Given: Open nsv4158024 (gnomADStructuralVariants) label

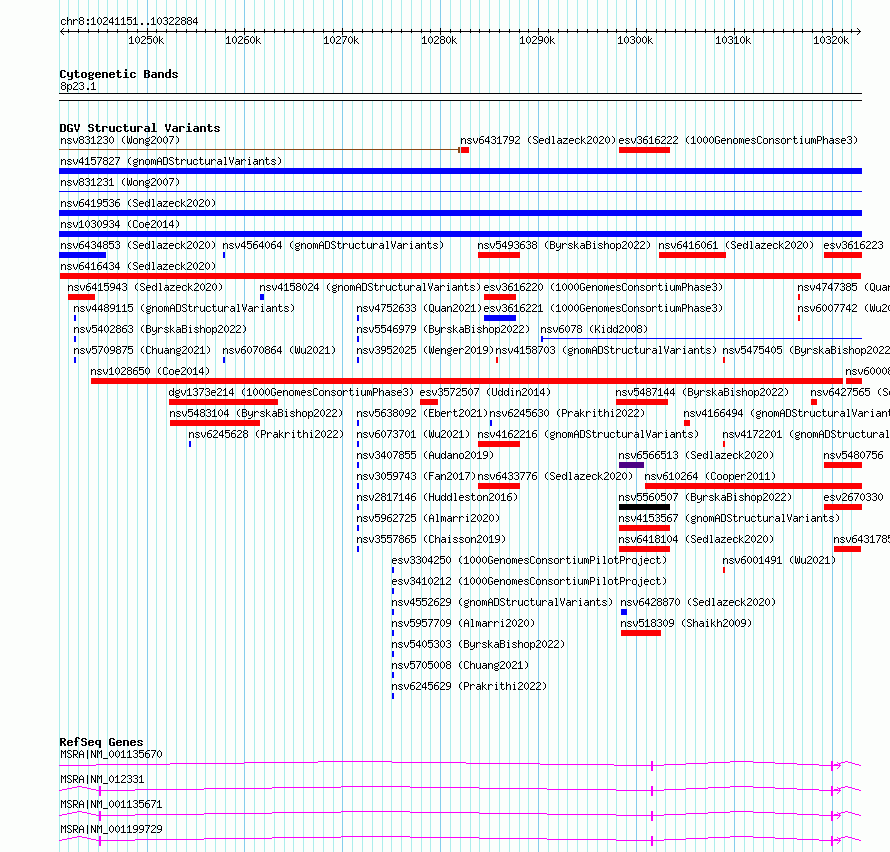Looking at the screenshot, I should point(370,287).
